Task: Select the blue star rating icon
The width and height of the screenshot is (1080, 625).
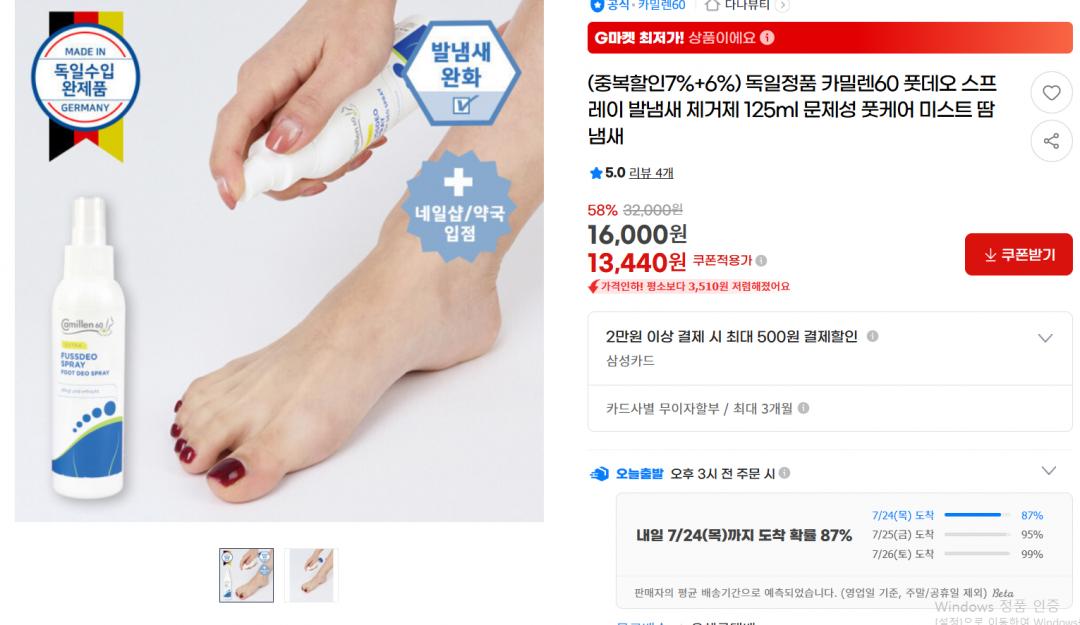Action: click(596, 173)
